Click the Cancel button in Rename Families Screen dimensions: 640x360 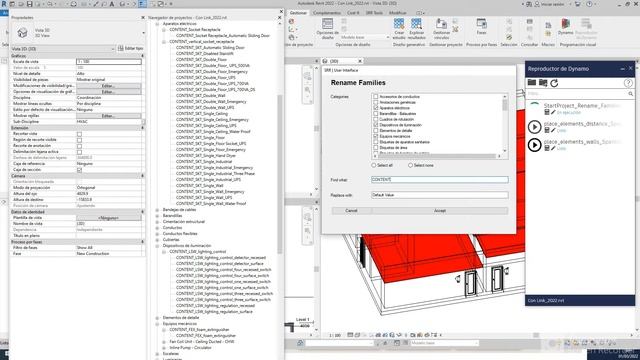[351, 211]
